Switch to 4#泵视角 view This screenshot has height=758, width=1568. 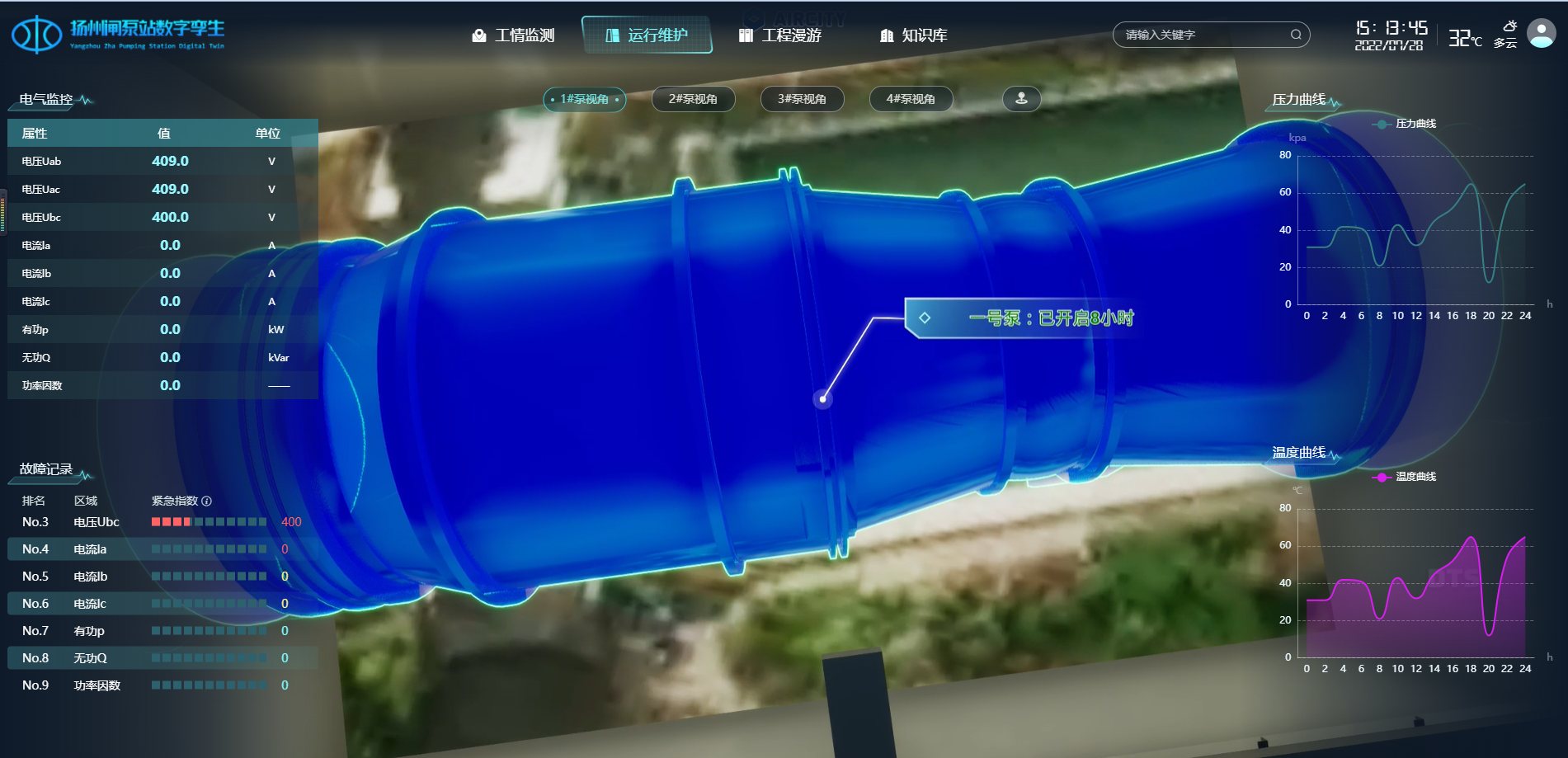tap(911, 99)
